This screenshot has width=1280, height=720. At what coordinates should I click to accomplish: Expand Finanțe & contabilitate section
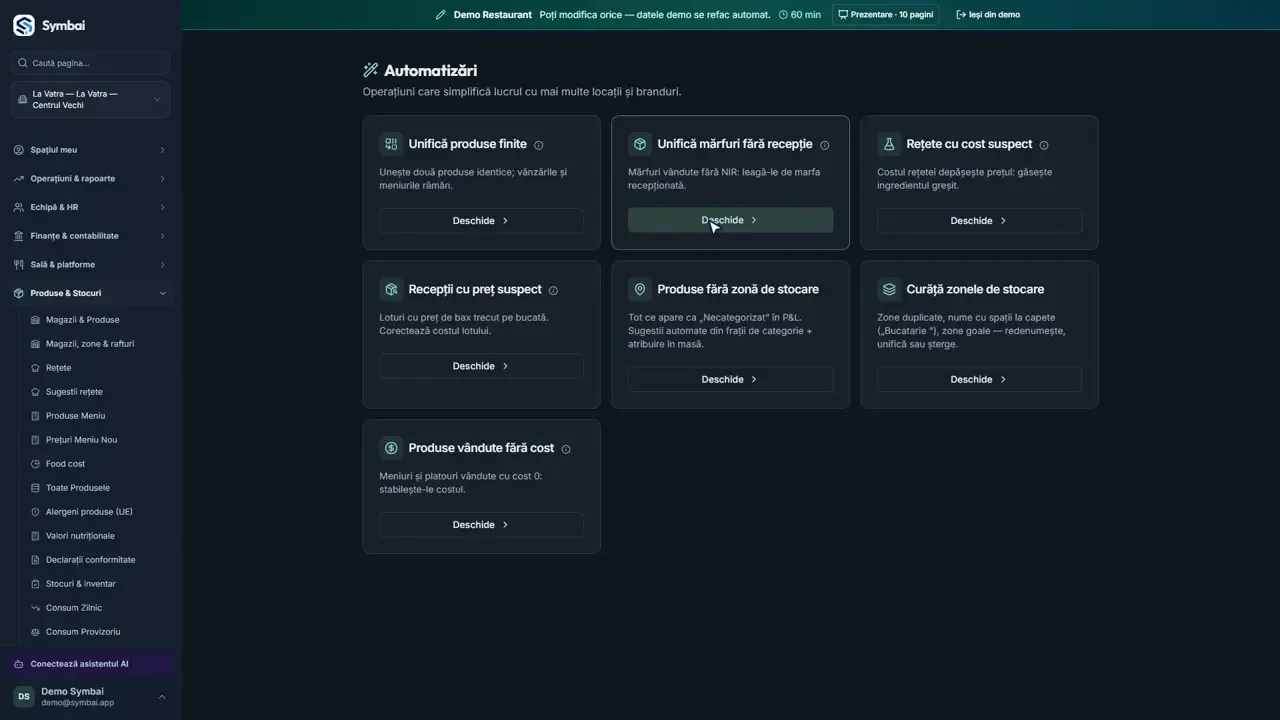click(x=90, y=236)
